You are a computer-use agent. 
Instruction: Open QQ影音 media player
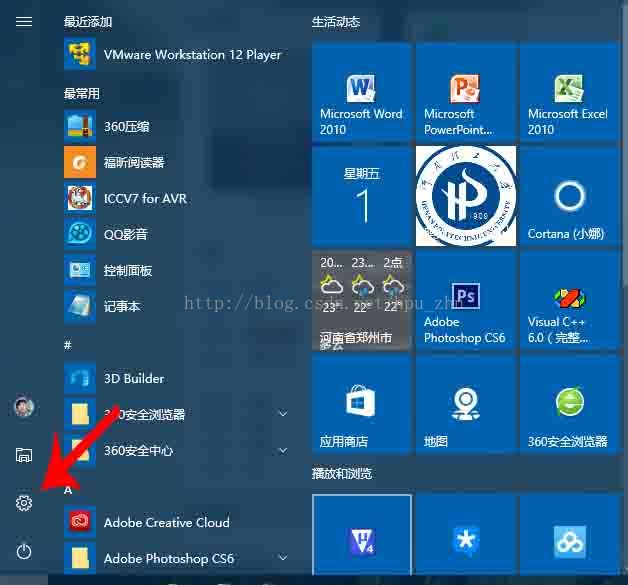[176, 234]
